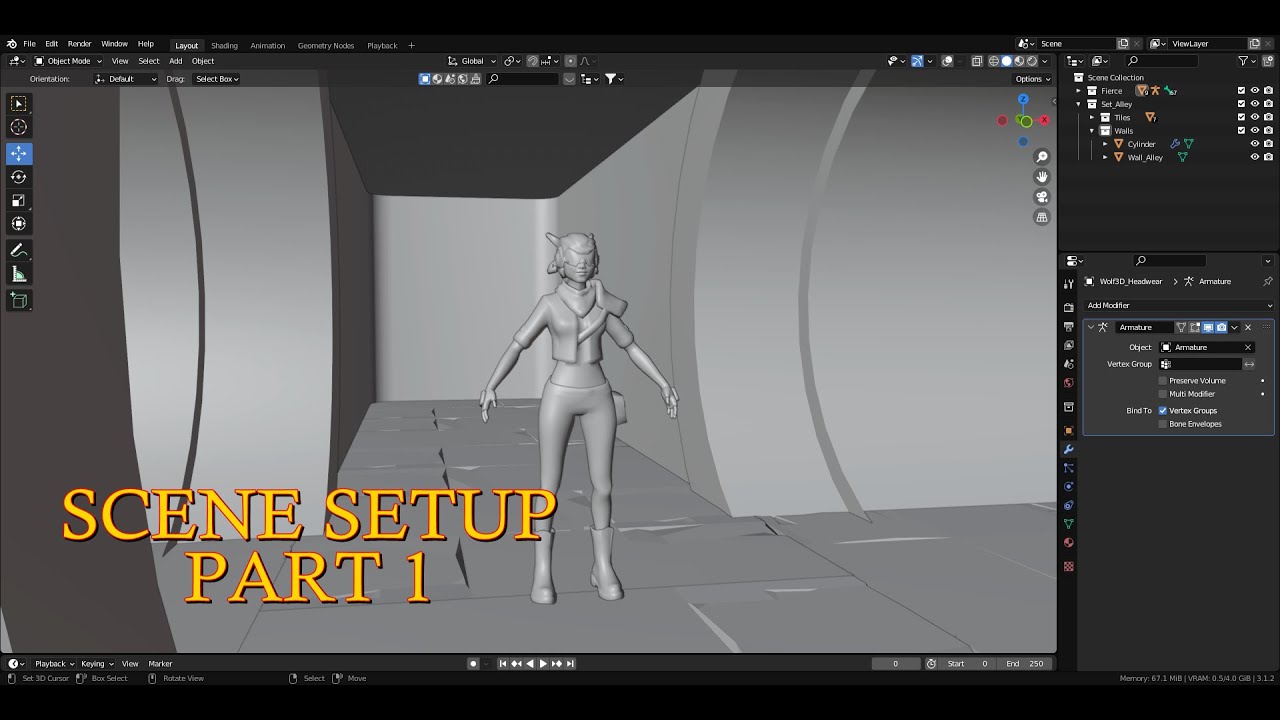Open the Modifier properties wrench tab
1280x720 pixels.
1068,450
